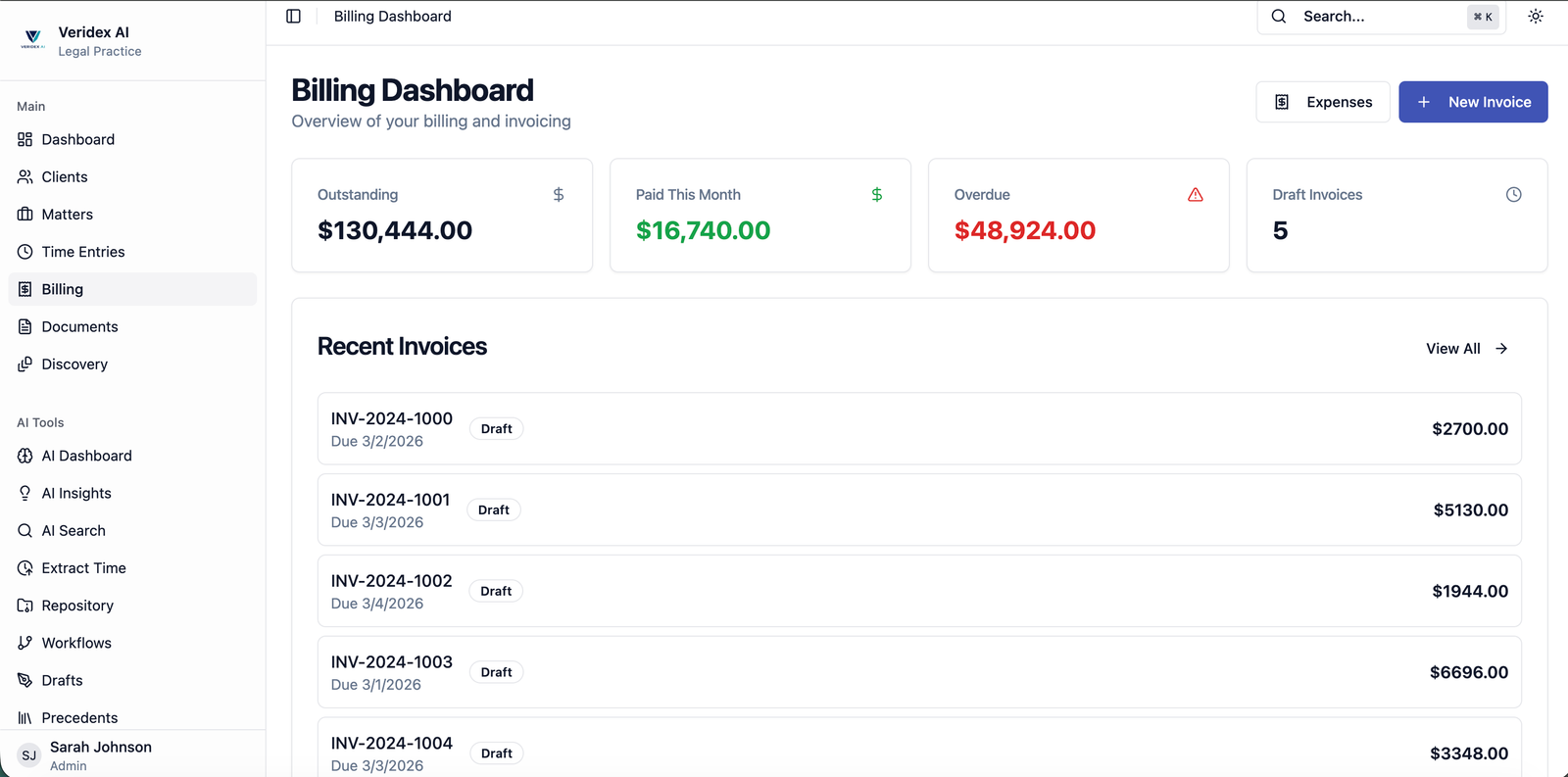Image resolution: width=1568 pixels, height=777 pixels.
Task: Click the Workflows branch icon
Action: pos(25,644)
